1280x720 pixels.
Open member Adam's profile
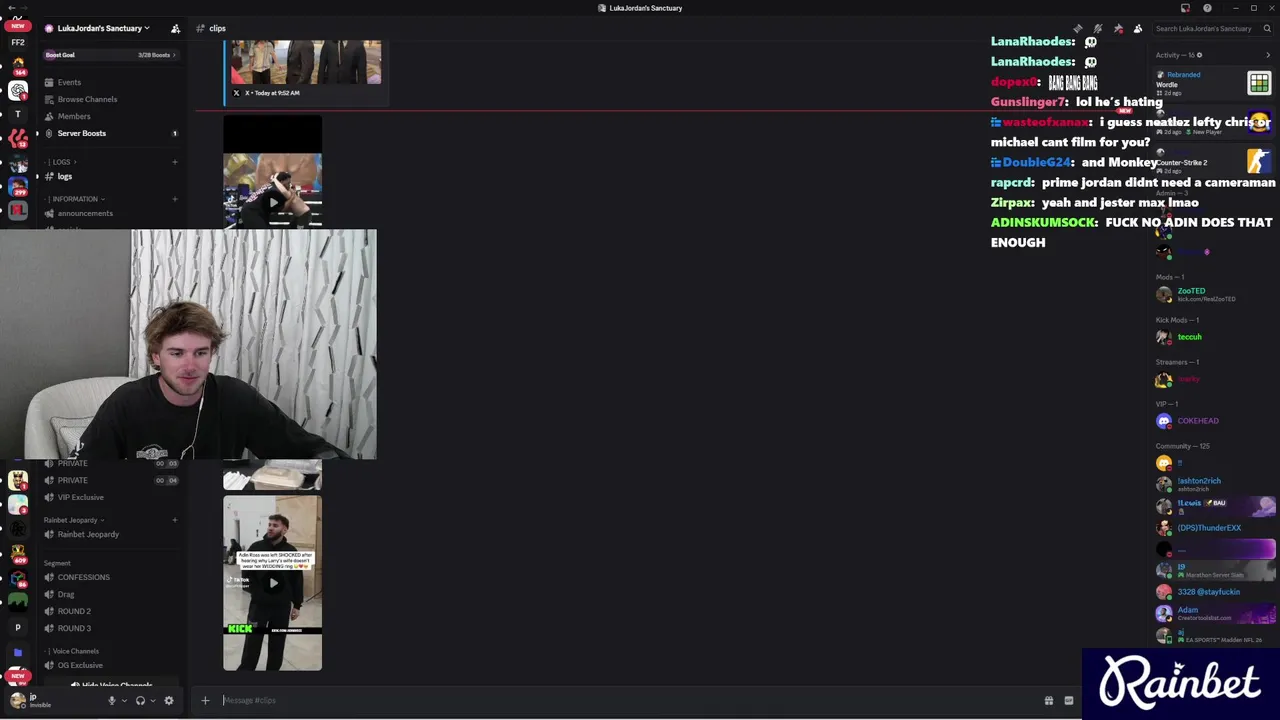pyautogui.click(x=1213, y=613)
